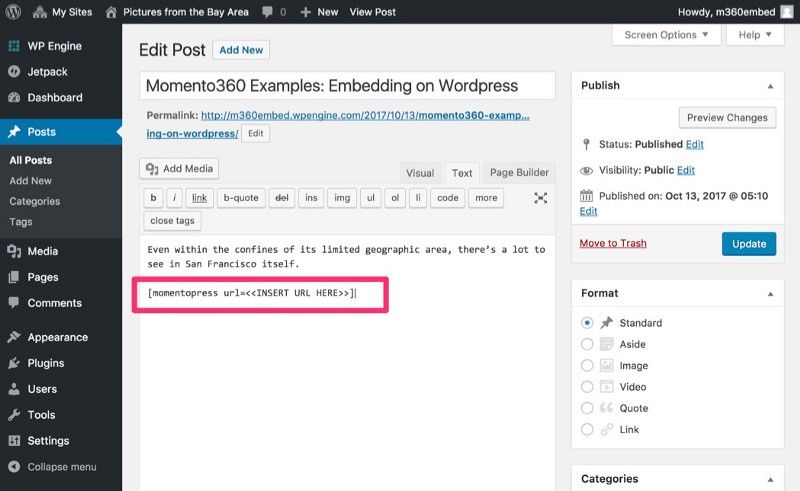
Task: Click the Plugins plug icon
Action: point(14,363)
